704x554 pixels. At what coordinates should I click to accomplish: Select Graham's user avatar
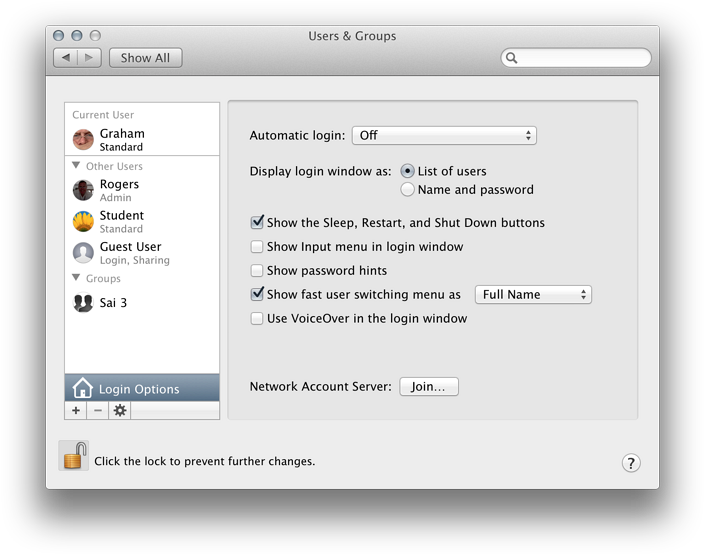point(83,140)
